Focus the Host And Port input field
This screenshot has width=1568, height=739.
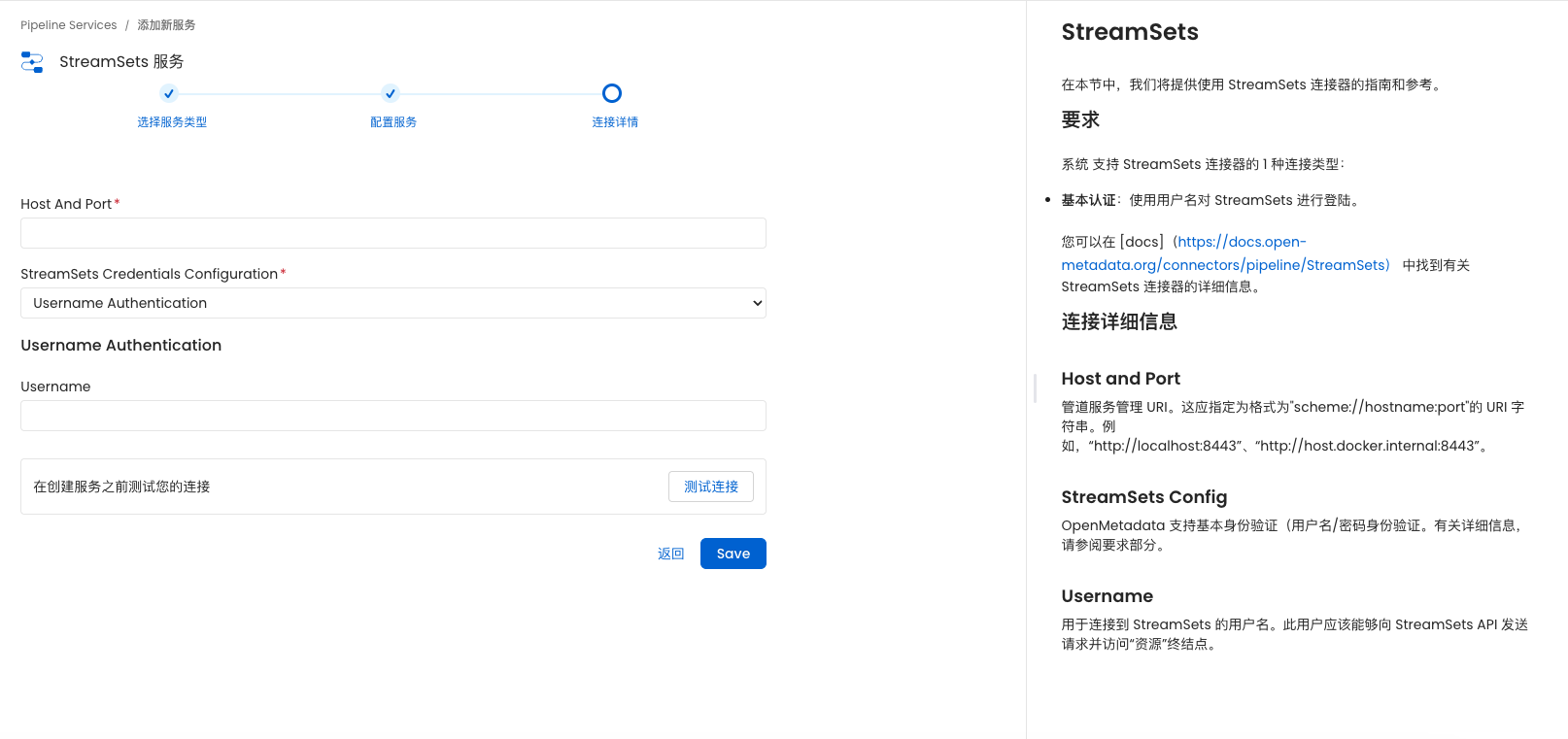[393, 233]
